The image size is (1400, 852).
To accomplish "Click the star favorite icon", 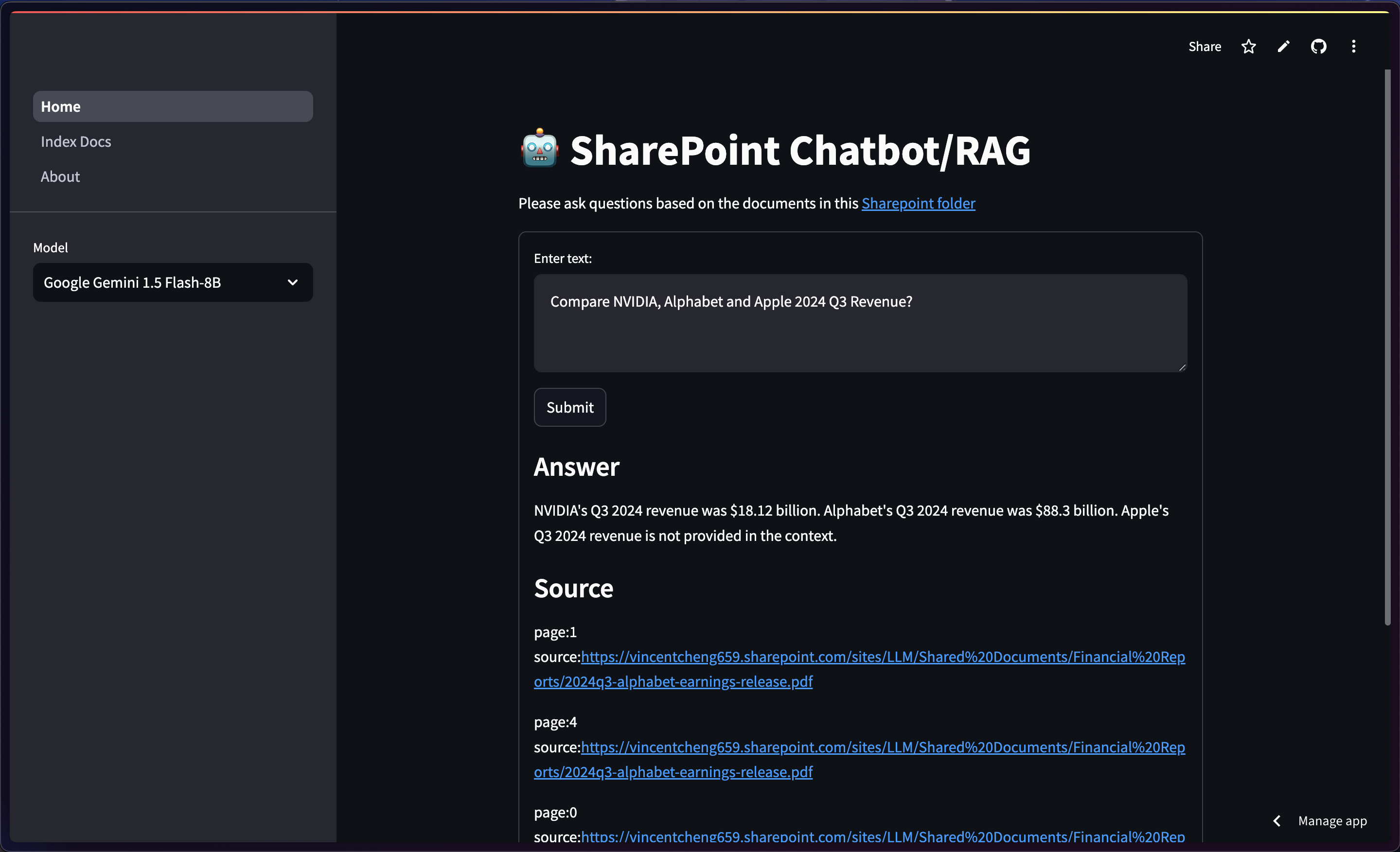I will pyautogui.click(x=1248, y=47).
